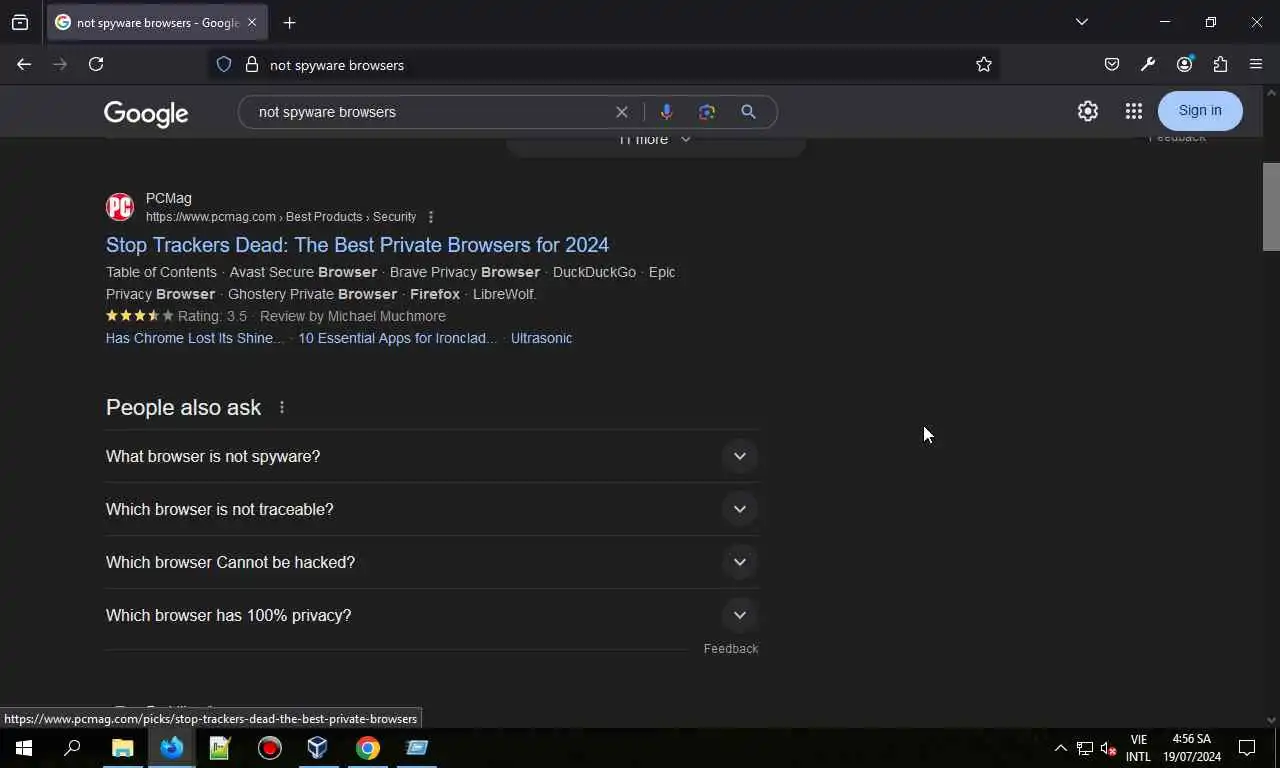Click Firefox icon in taskbar
This screenshot has width=1280, height=768.
click(x=172, y=748)
